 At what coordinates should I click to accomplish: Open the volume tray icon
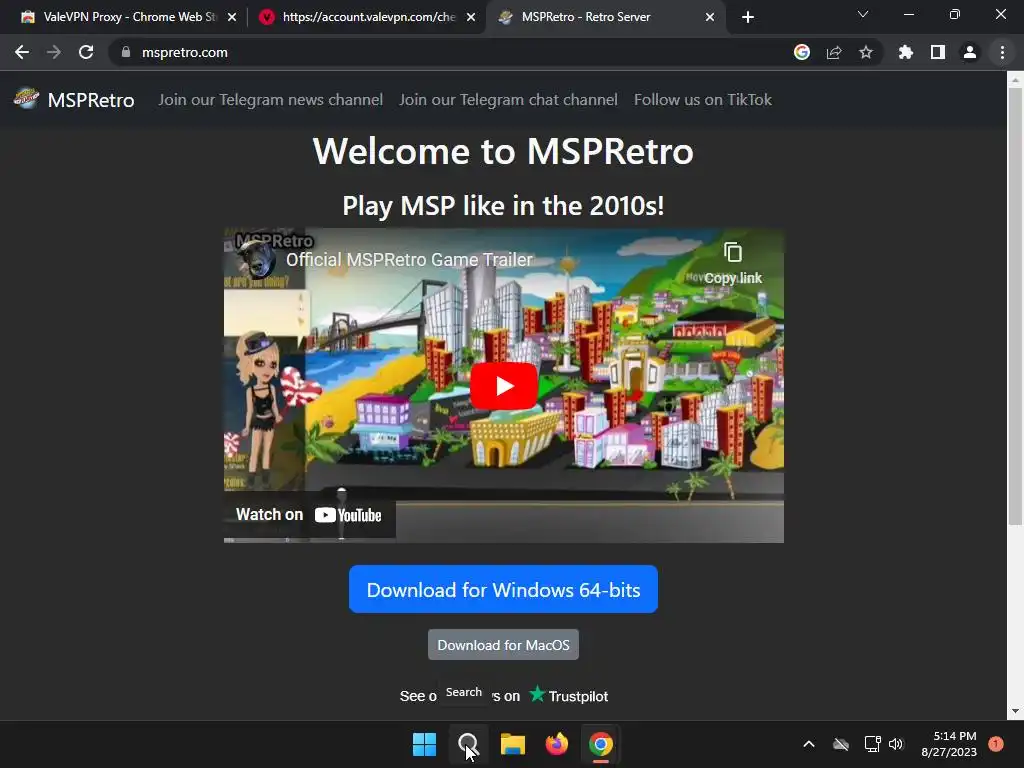tap(896, 744)
